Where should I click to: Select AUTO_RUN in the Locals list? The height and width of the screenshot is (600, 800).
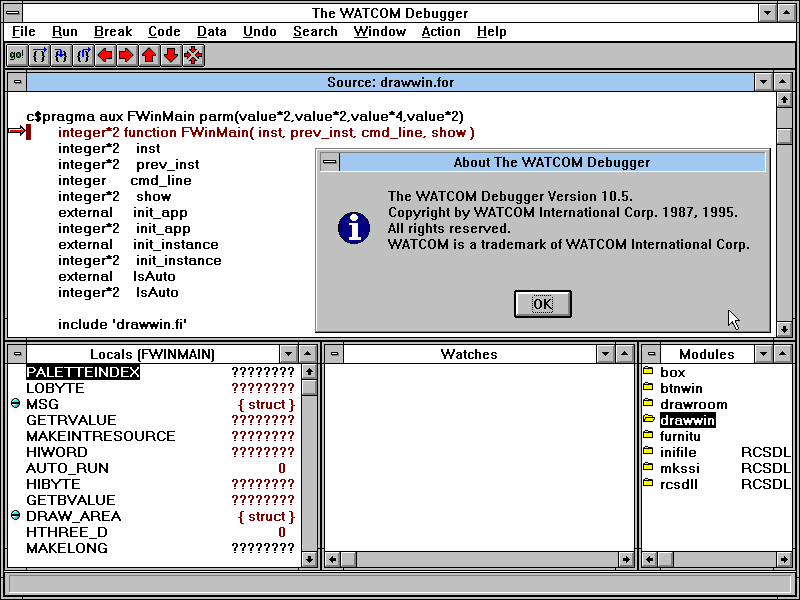[x=67, y=468]
